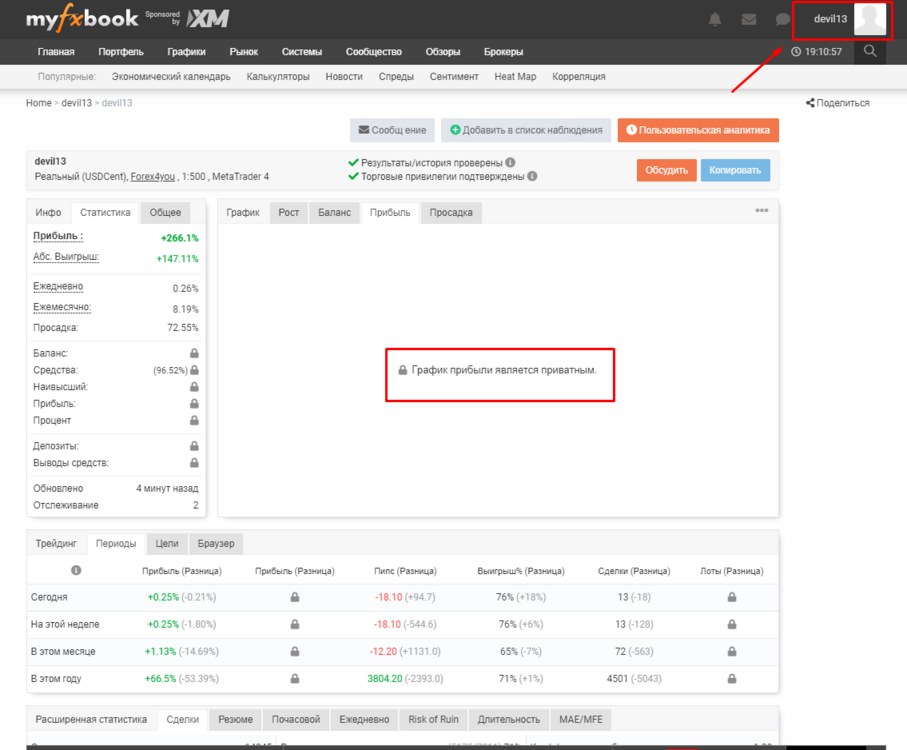Click the Сообщение button

[x=392, y=130]
